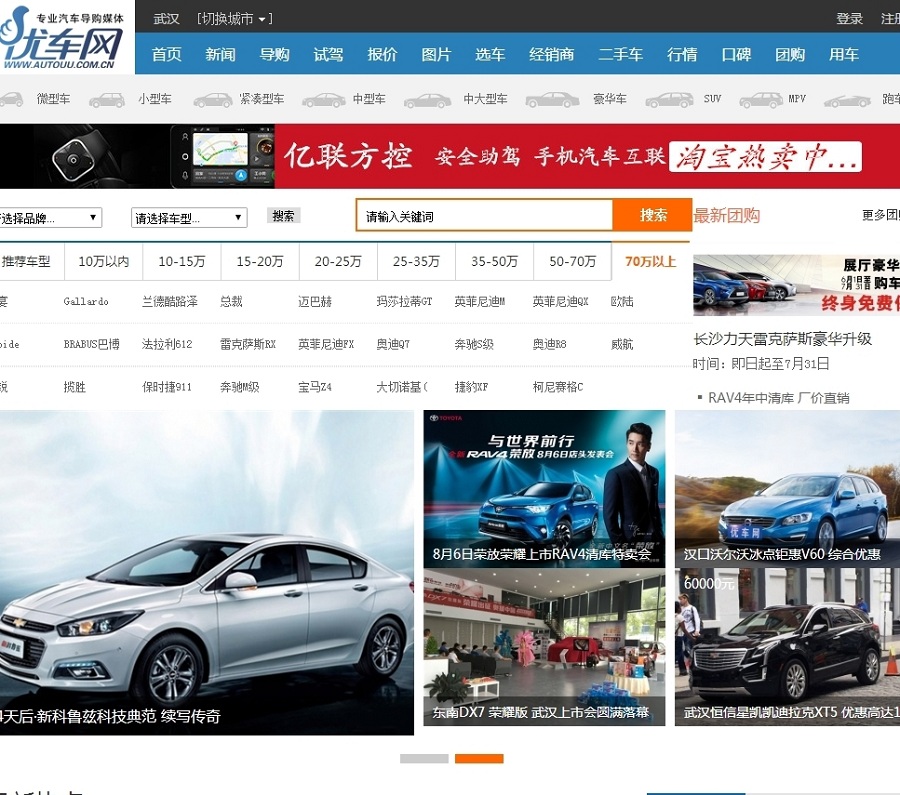Click the 登录 login link

tap(849, 19)
